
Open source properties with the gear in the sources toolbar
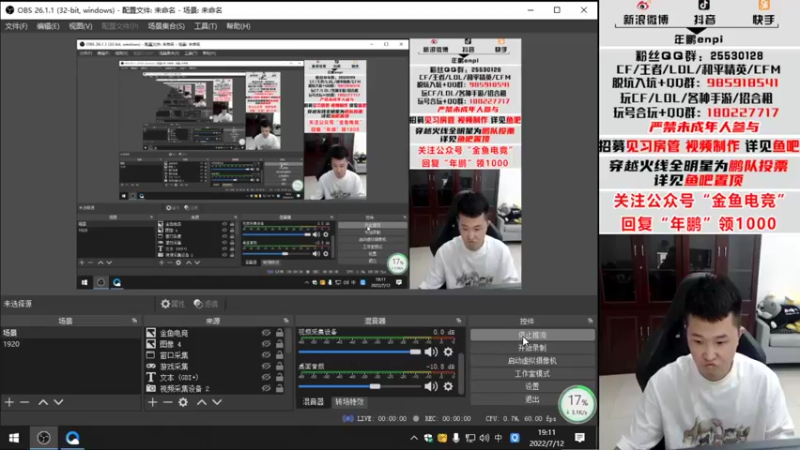click(183, 402)
